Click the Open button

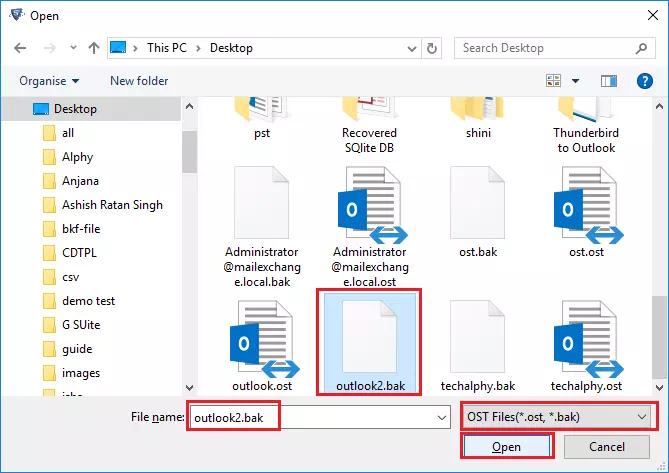506,447
